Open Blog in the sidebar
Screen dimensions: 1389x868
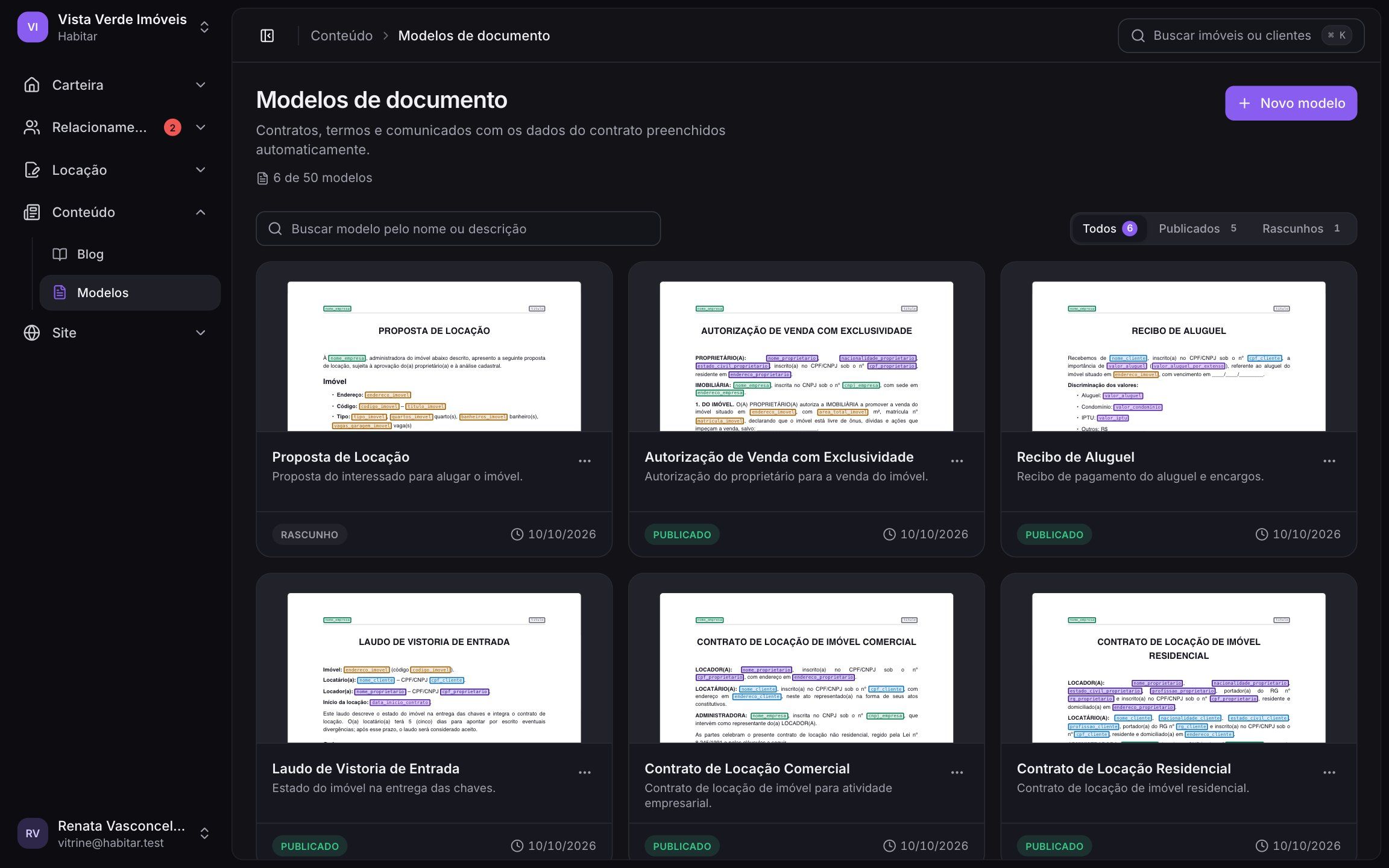tap(130, 254)
